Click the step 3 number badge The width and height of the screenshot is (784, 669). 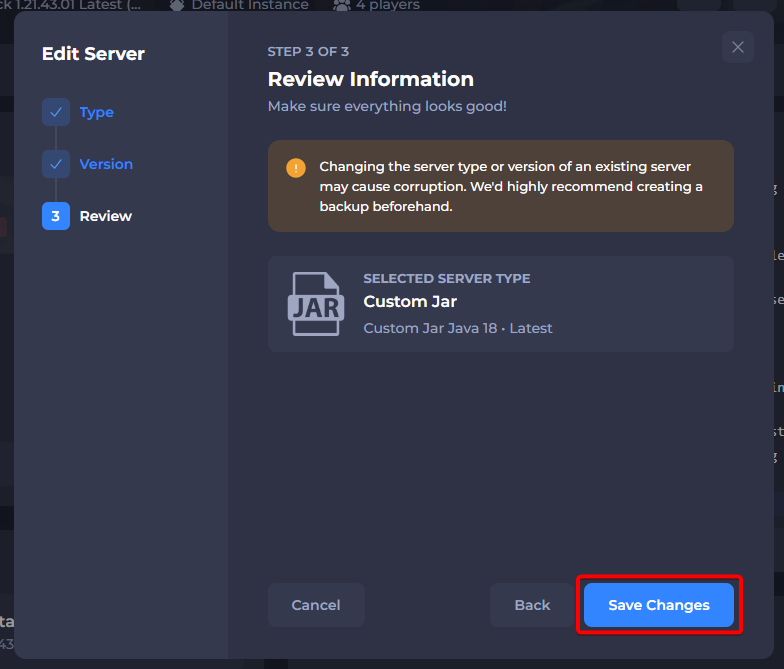point(56,216)
